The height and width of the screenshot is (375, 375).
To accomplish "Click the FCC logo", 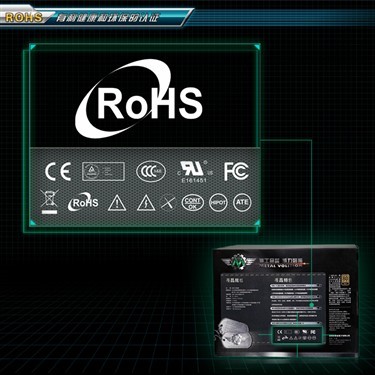I will coord(236,171).
